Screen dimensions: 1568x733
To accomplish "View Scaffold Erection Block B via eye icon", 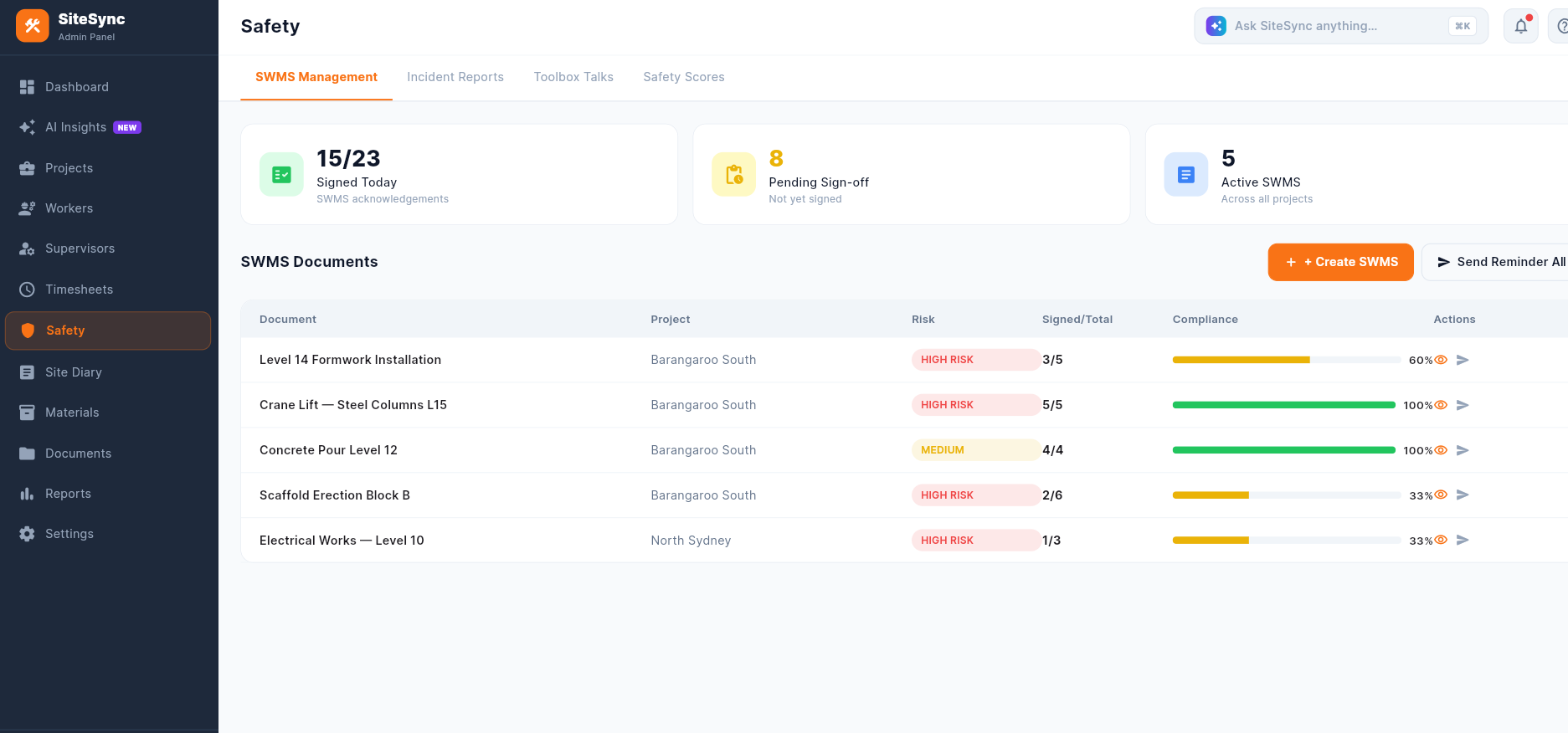I will click(x=1441, y=495).
